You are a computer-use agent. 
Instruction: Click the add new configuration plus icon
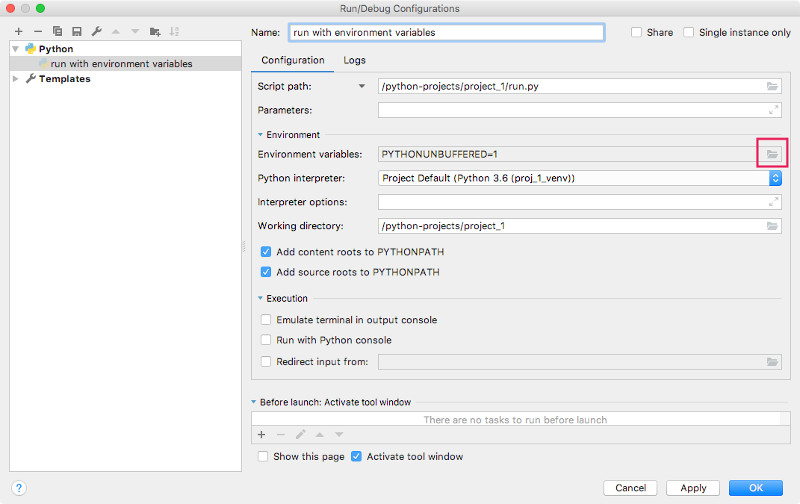[18, 32]
